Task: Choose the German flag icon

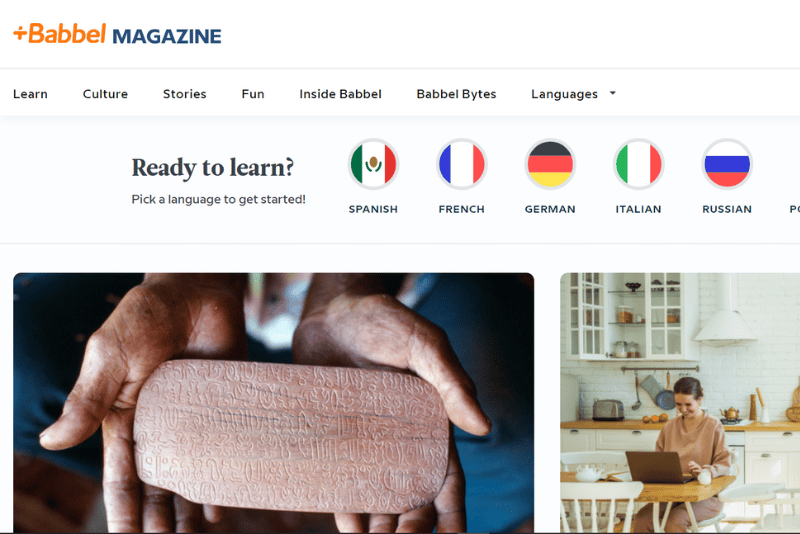Action: 550,164
